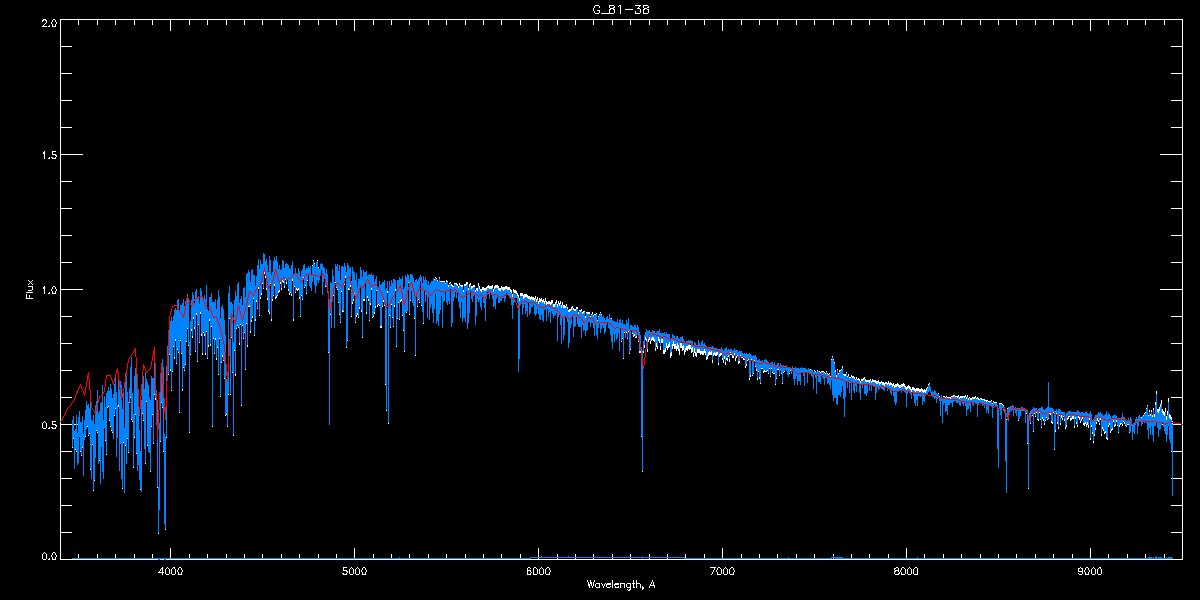
Task: Click the 0.0 flux tick label
Action: pos(48,555)
